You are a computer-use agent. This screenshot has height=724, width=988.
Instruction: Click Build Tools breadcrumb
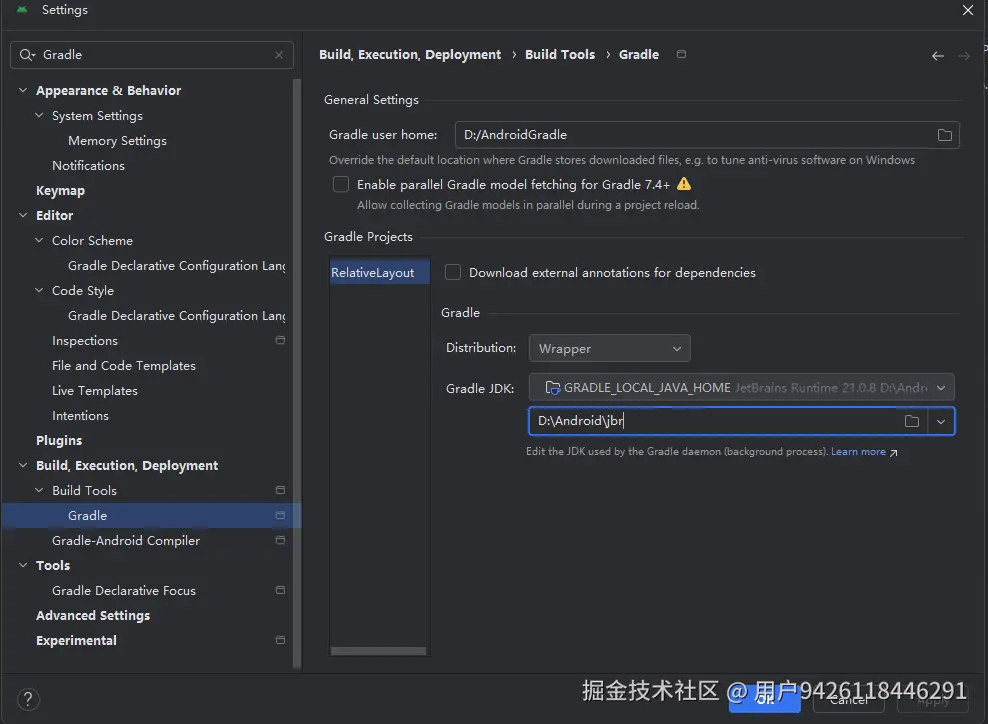[x=560, y=55]
